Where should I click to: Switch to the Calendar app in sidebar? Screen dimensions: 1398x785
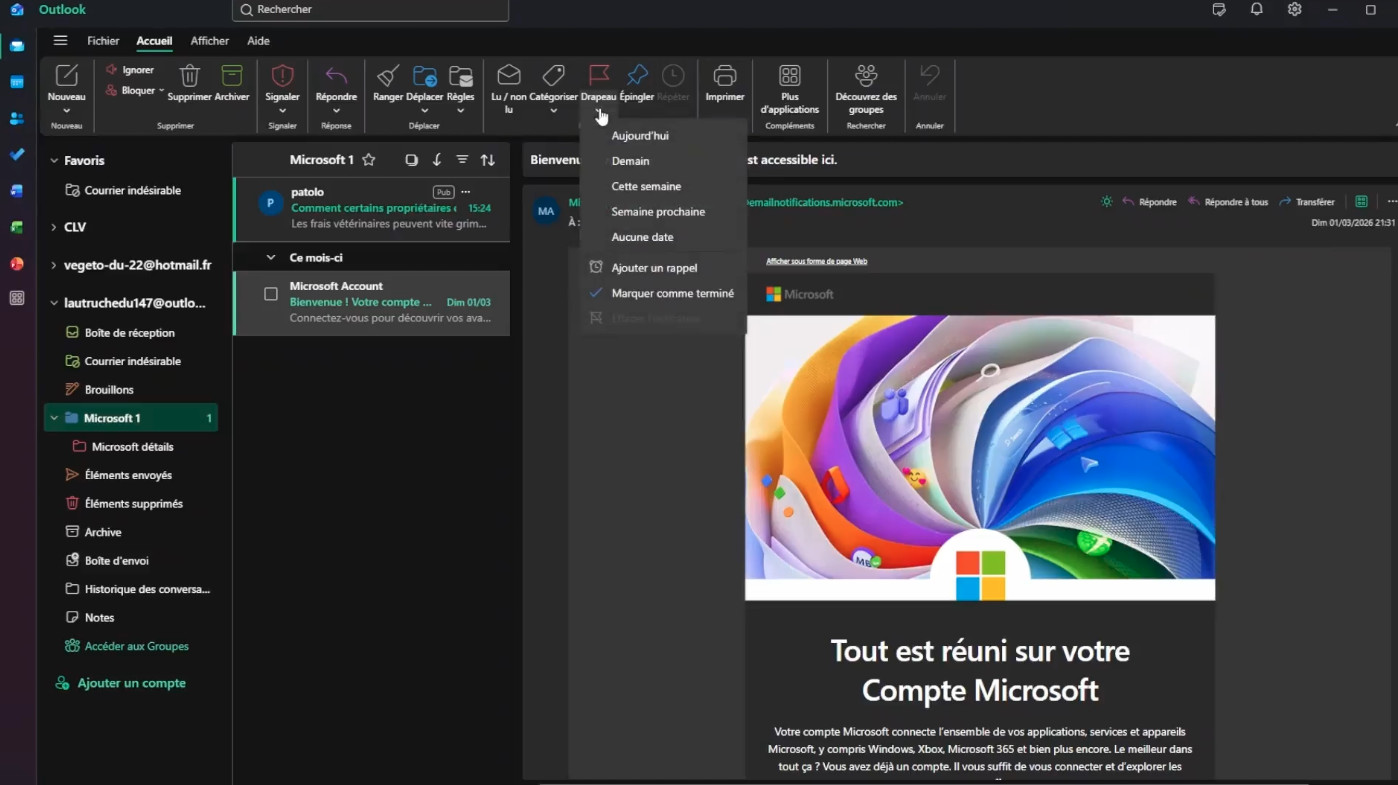click(x=17, y=82)
